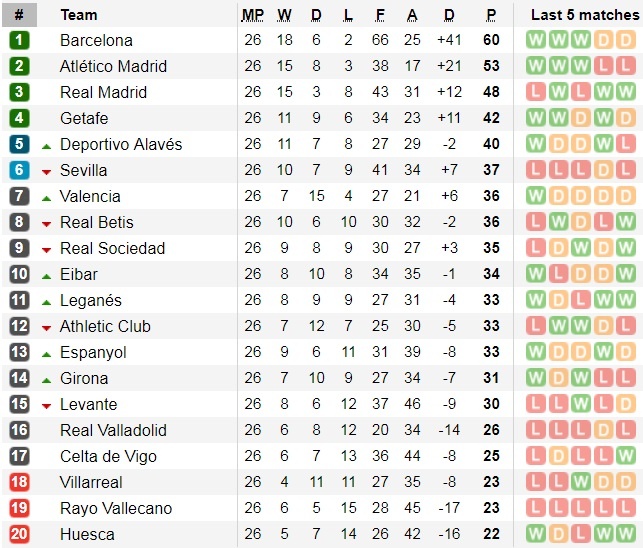Sort by the W wins column header

coord(284,15)
